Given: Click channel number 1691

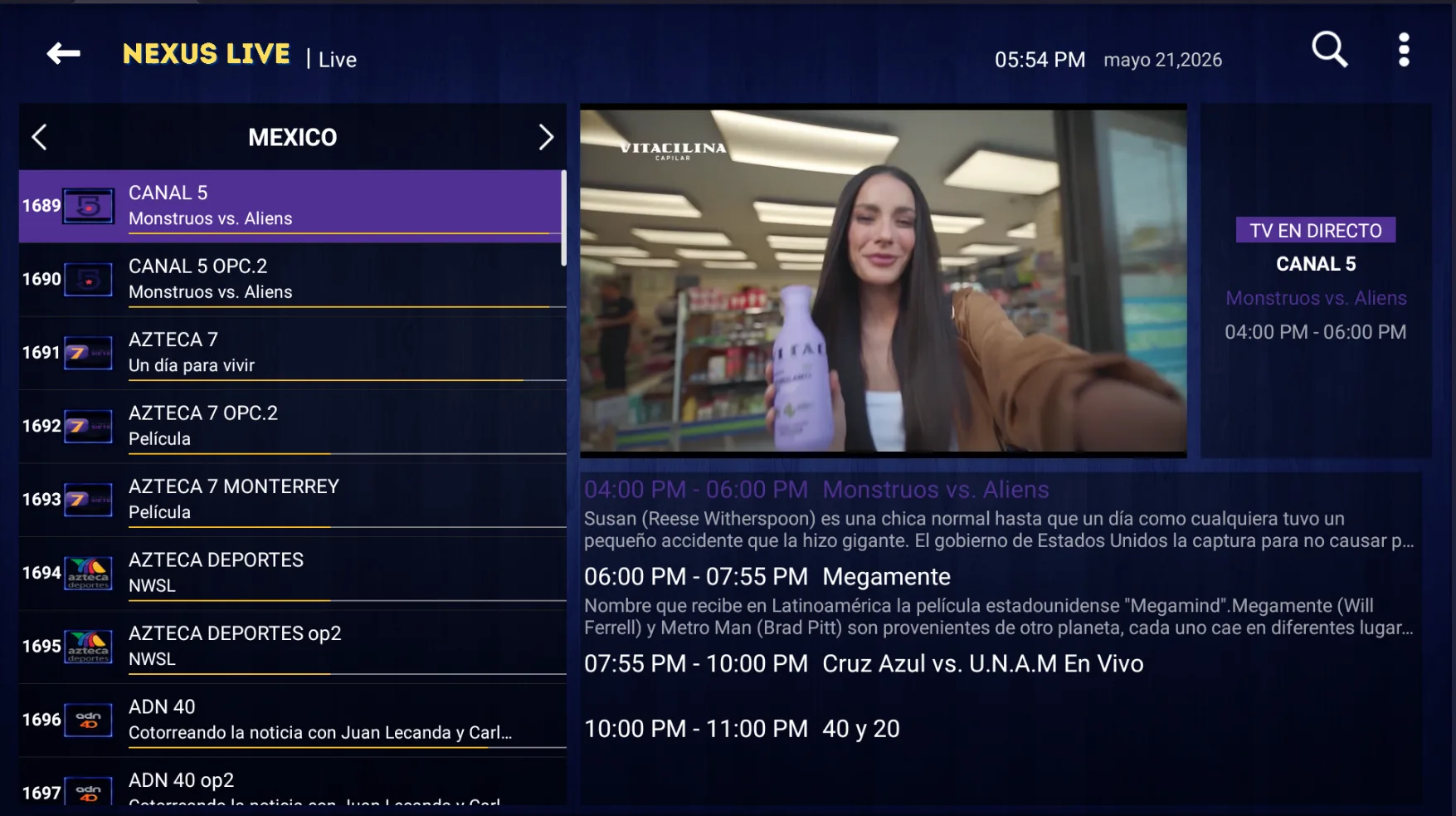Looking at the screenshot, I should (41, 353).
